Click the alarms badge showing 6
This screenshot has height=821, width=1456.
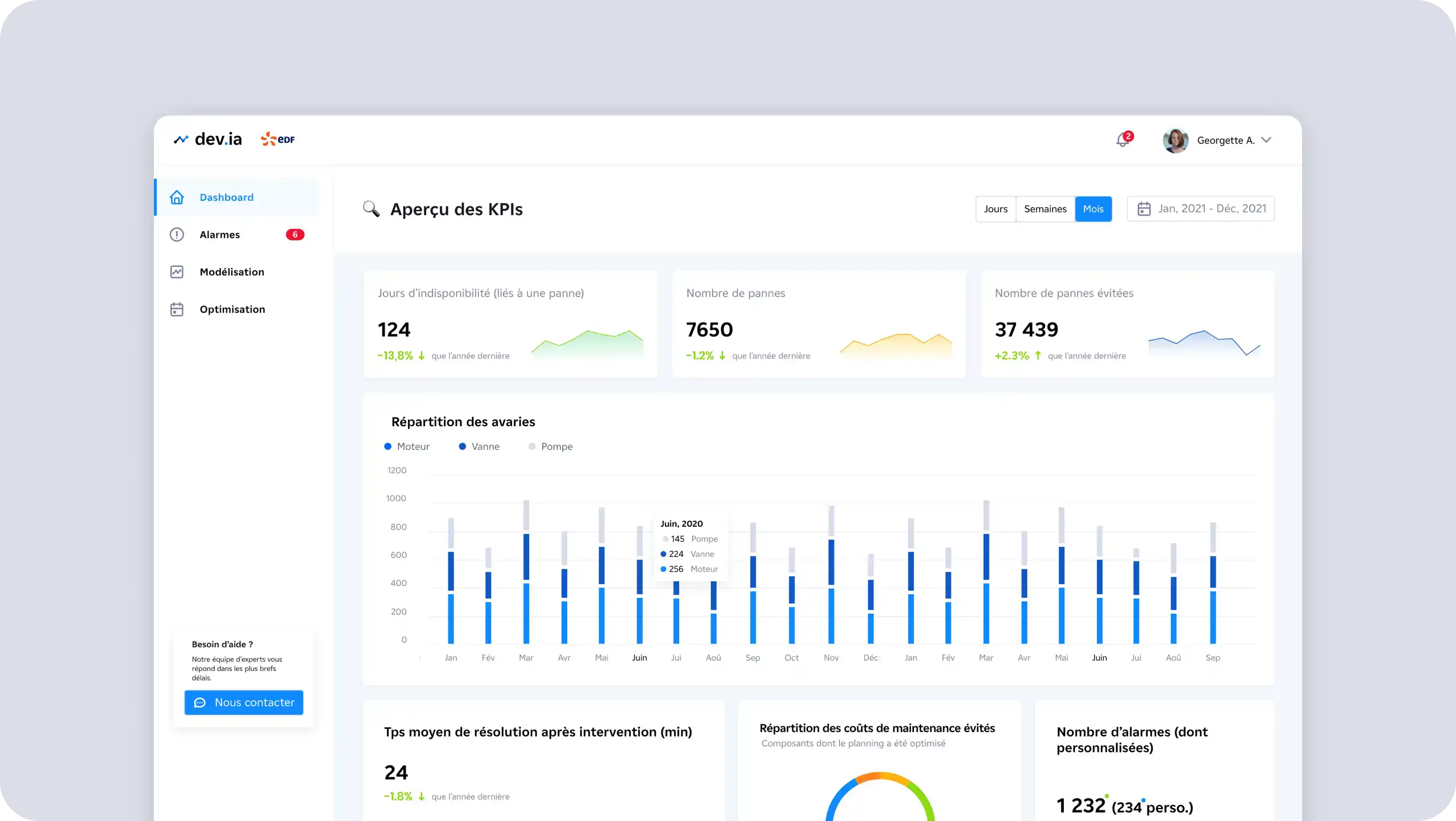pyautogui.click(x=295, y=234)
